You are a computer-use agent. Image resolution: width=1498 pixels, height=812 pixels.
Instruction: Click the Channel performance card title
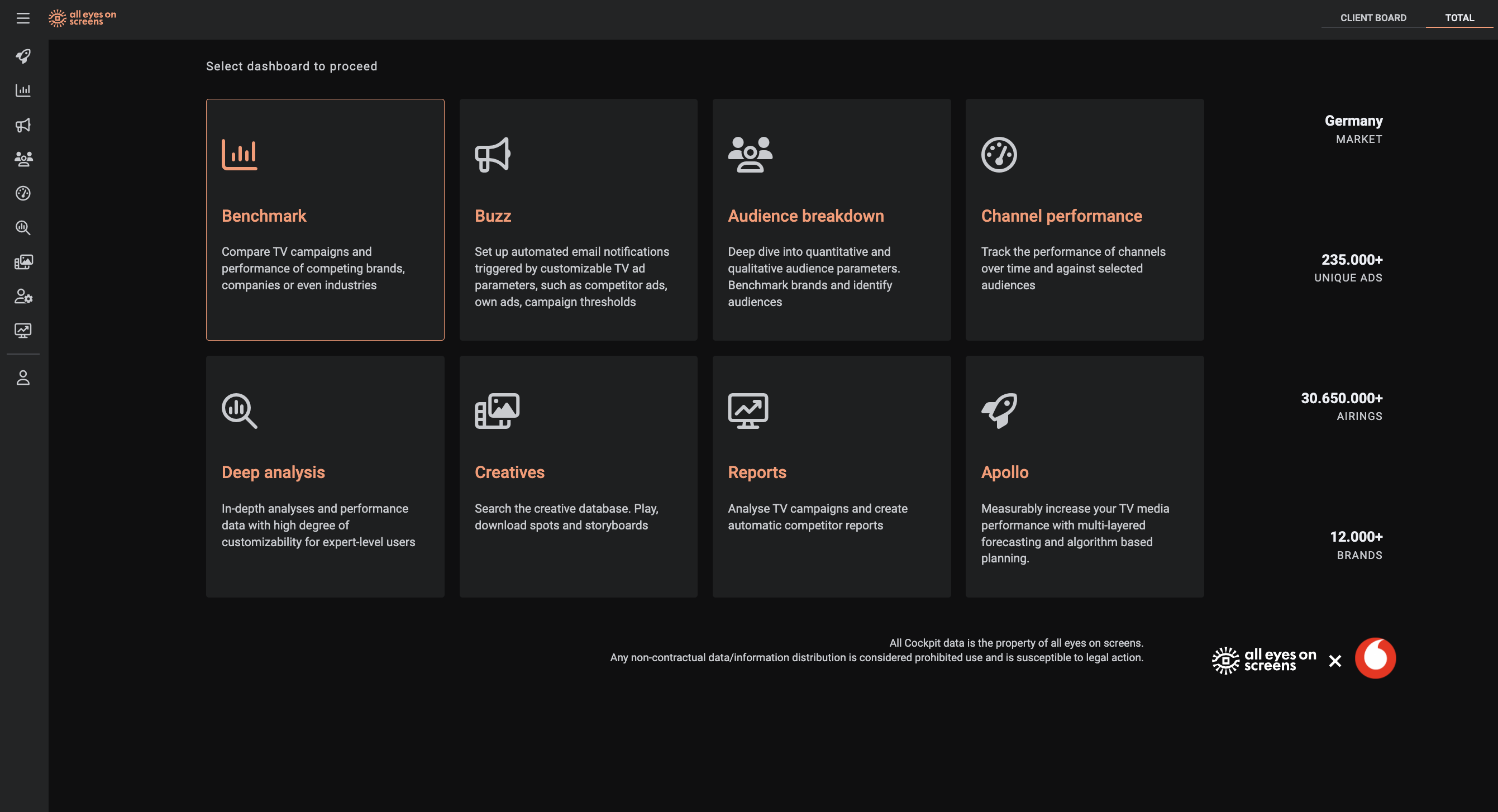coord(1061,216)
